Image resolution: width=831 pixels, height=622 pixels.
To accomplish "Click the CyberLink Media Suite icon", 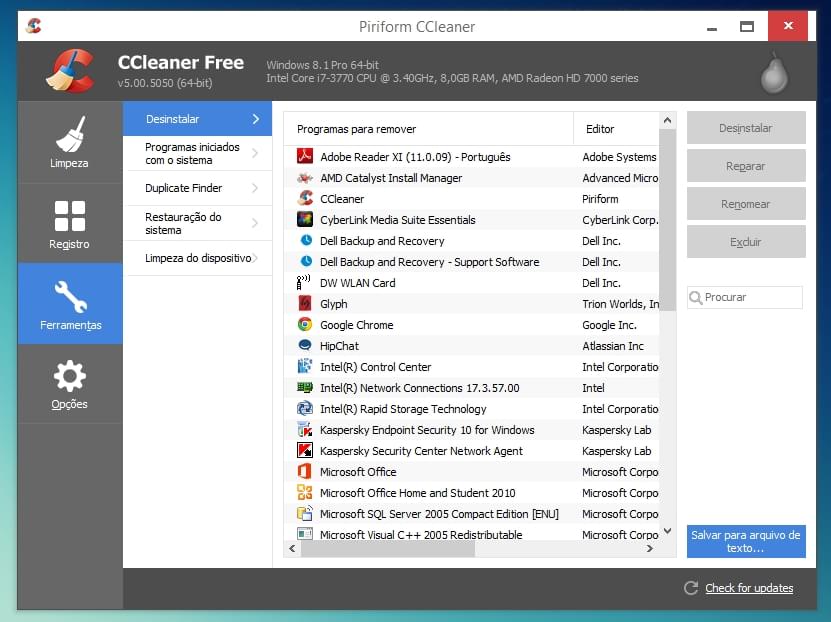I will 305,219.
